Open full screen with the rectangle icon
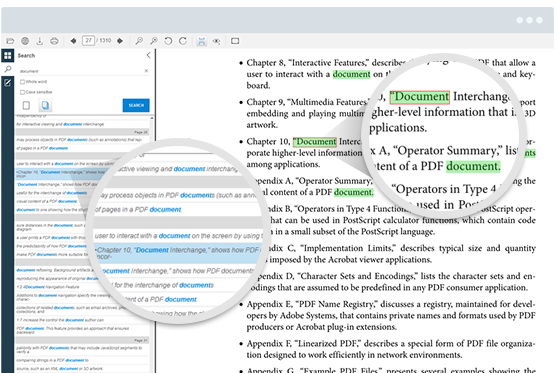Screen dimensions: 555x373 pos(235,41)
